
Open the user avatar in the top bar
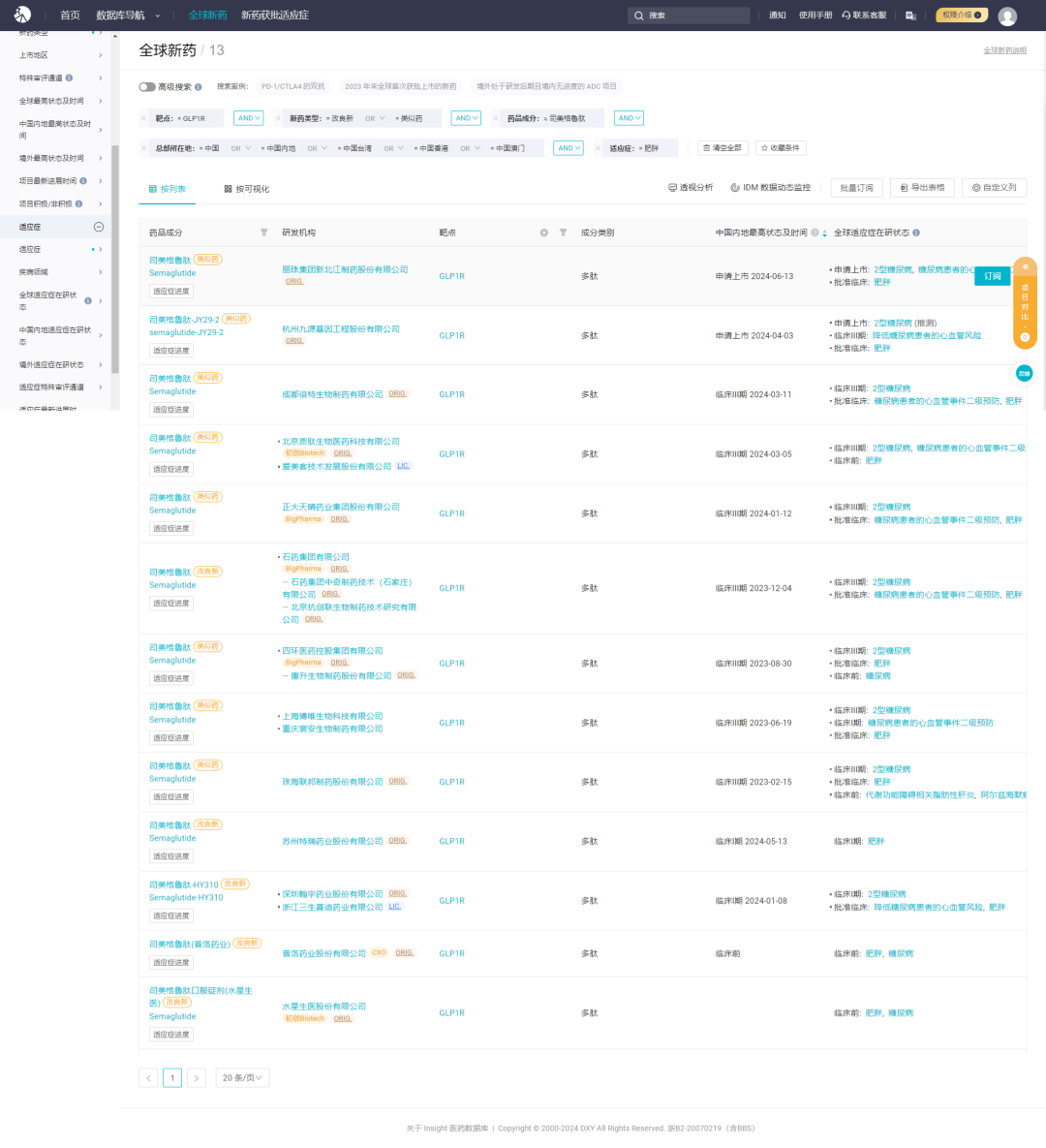tap(1007, 16)
